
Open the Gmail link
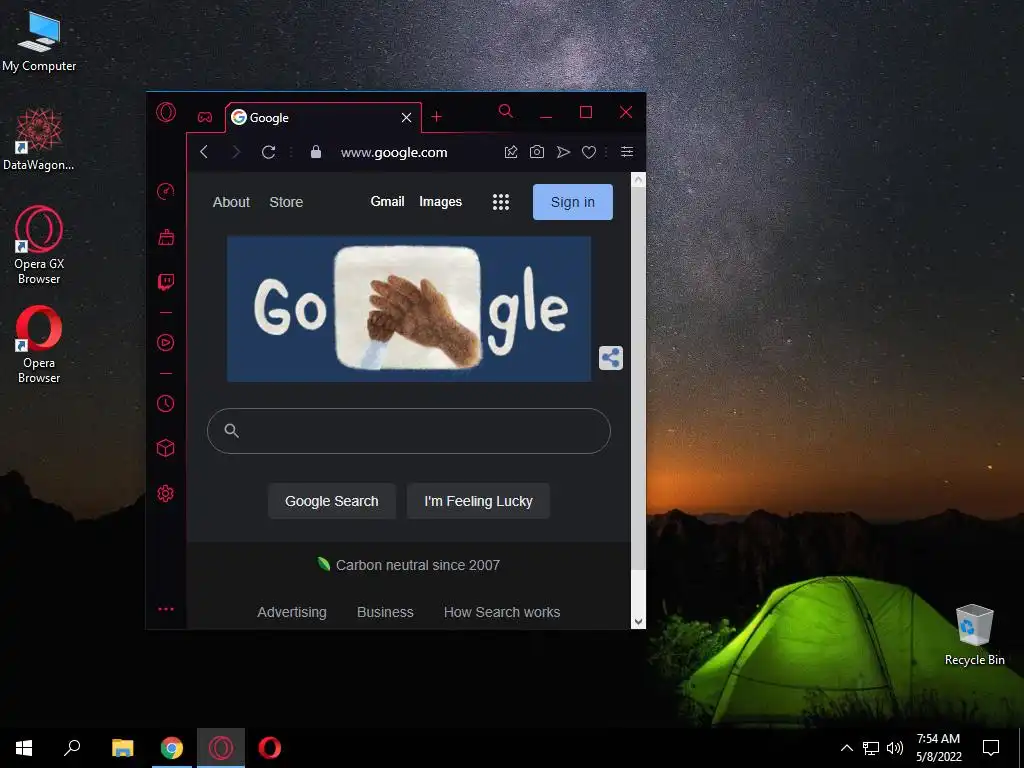point(387,202)
